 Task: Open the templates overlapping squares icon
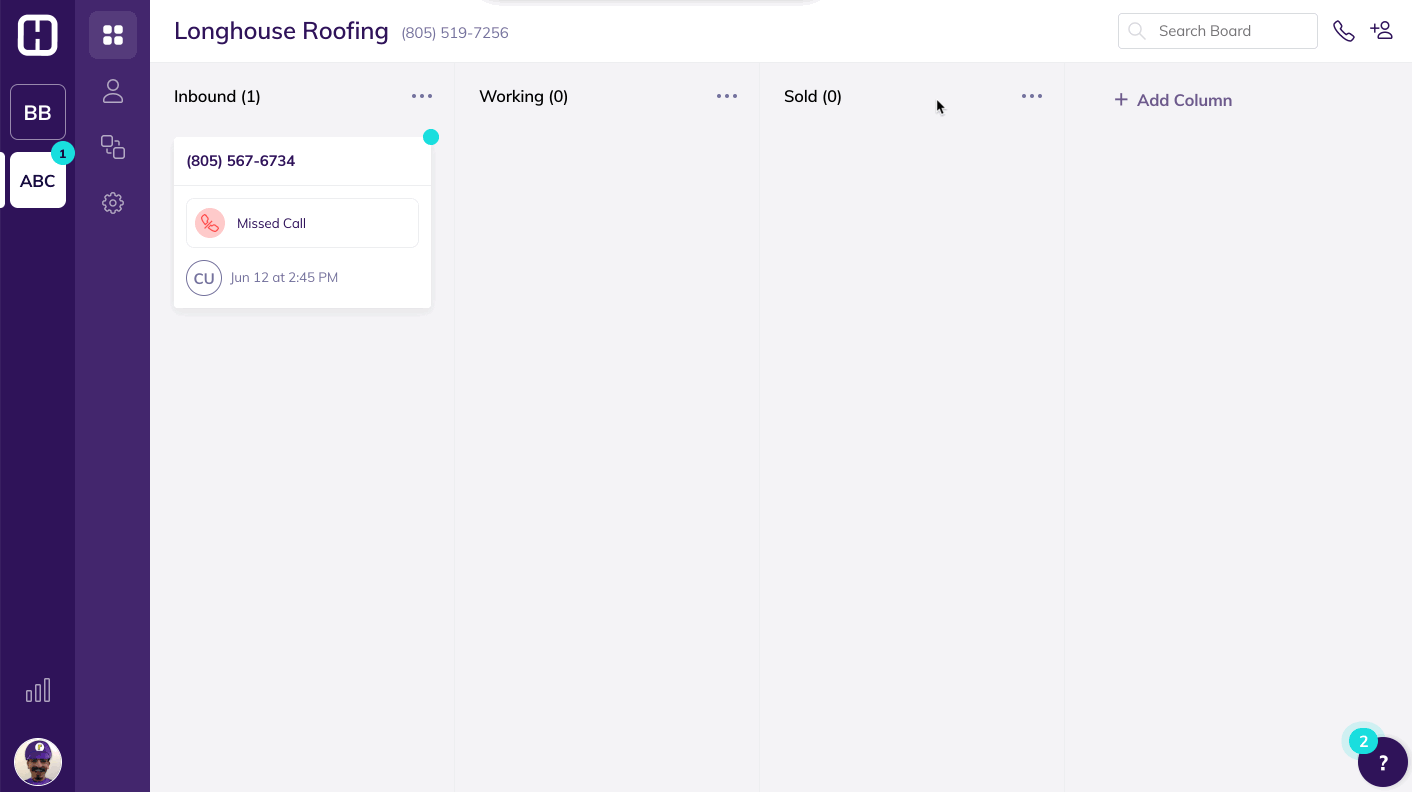[x=113, y=147]
